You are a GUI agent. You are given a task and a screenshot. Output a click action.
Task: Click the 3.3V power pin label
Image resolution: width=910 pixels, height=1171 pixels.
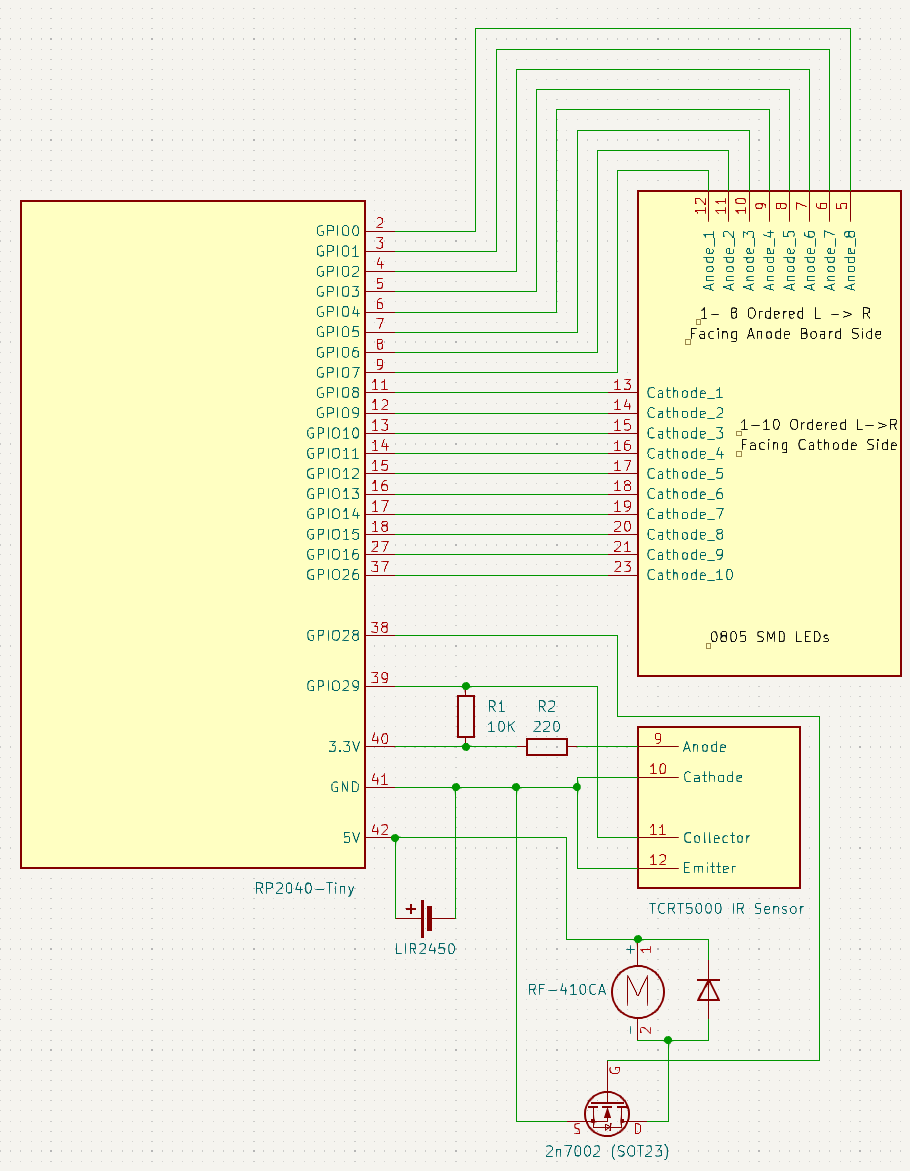click(344, 747)
